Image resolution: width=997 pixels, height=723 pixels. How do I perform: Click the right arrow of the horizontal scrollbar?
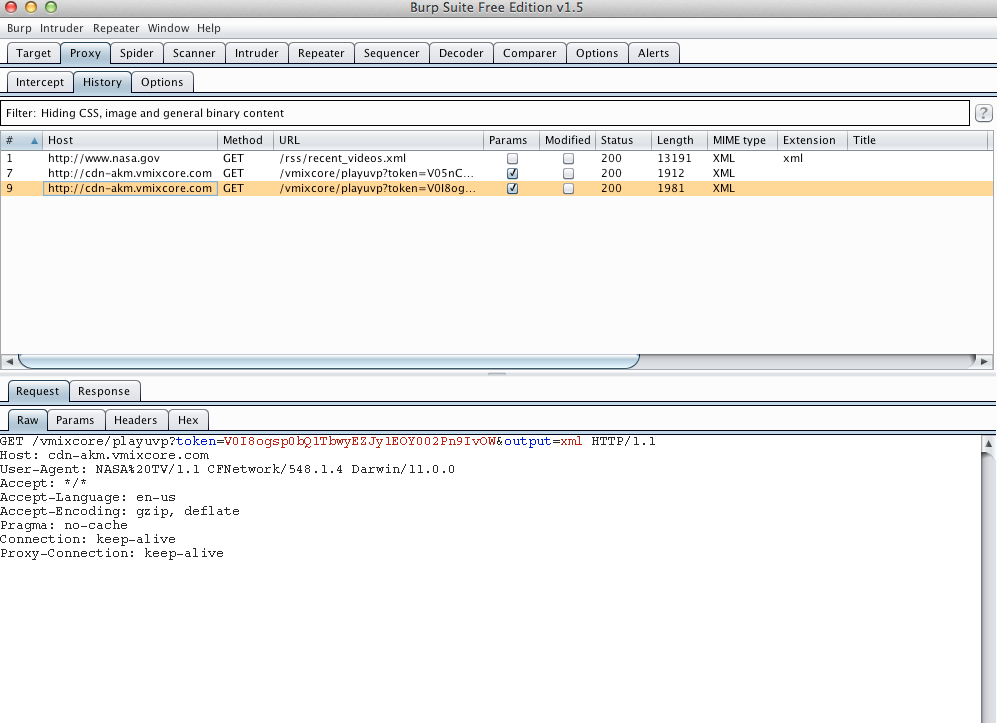(985, 361)
